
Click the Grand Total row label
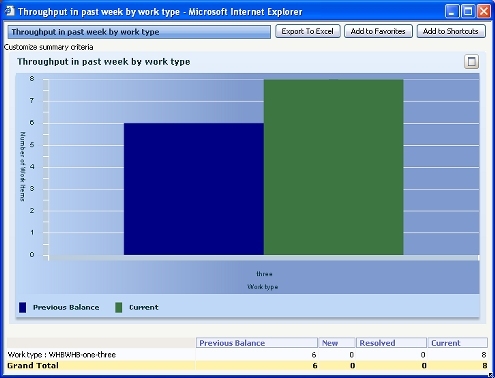click(33, 366)
